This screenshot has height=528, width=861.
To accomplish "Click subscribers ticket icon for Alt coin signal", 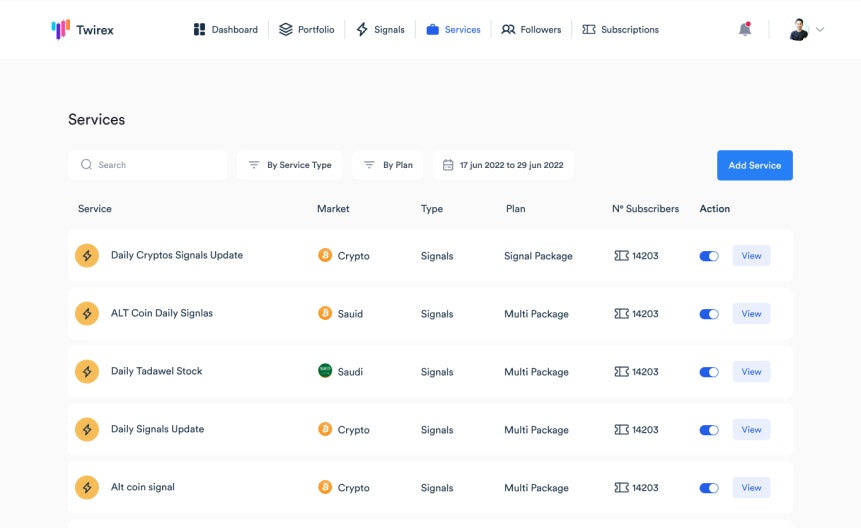I will (x=621, y=488).
